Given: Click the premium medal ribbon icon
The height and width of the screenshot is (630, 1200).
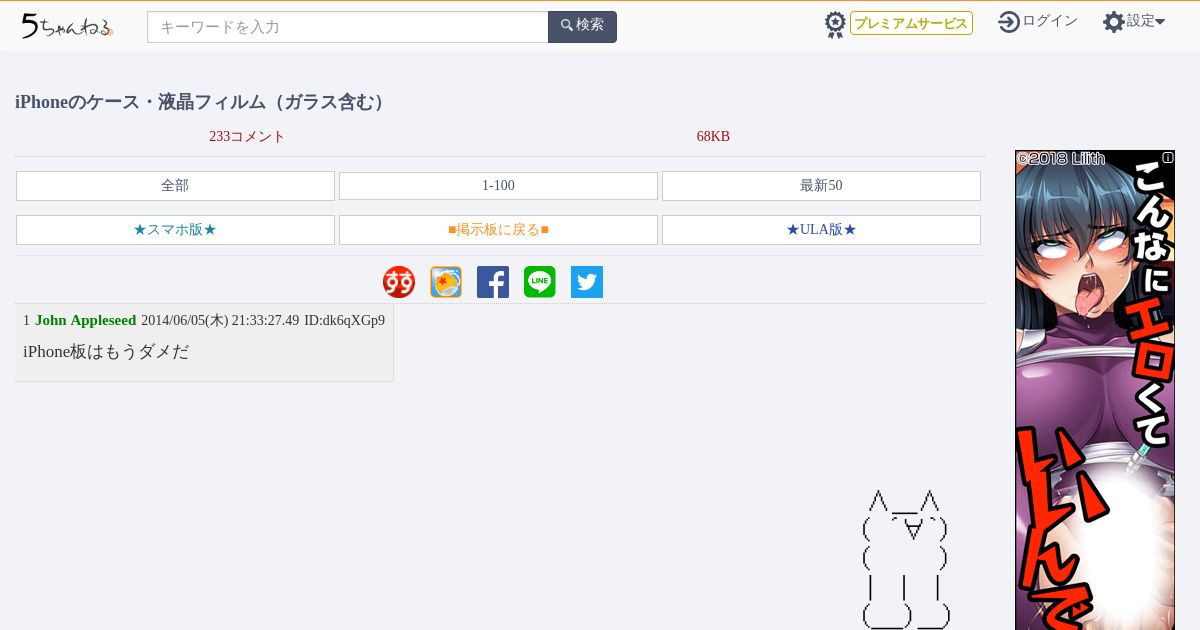Looking at the screenshot, I should coord(835,24).
